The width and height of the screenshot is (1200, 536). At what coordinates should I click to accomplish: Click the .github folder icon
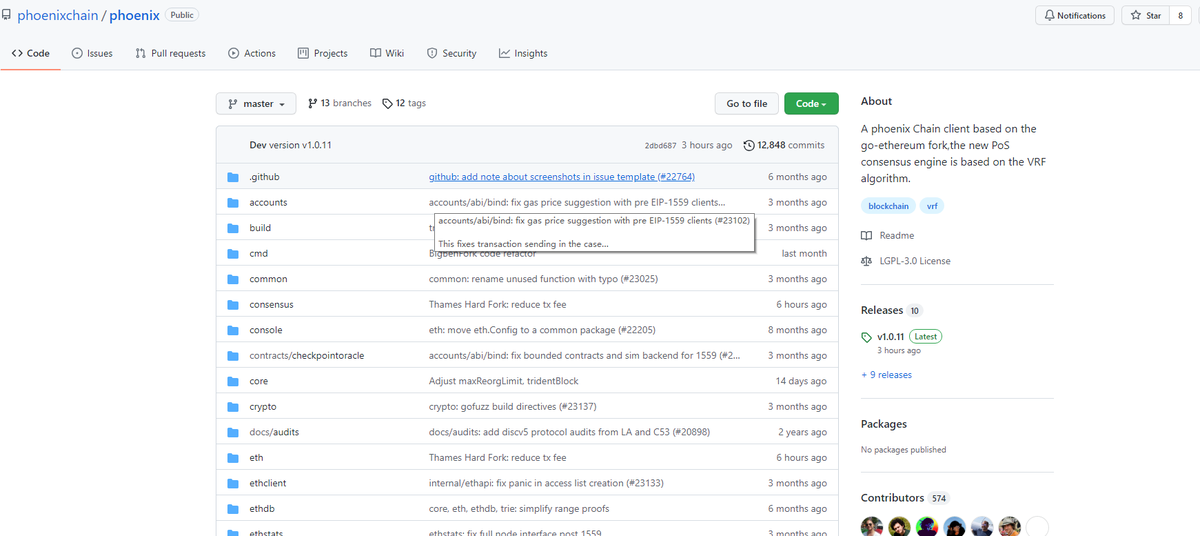(232, 177)
